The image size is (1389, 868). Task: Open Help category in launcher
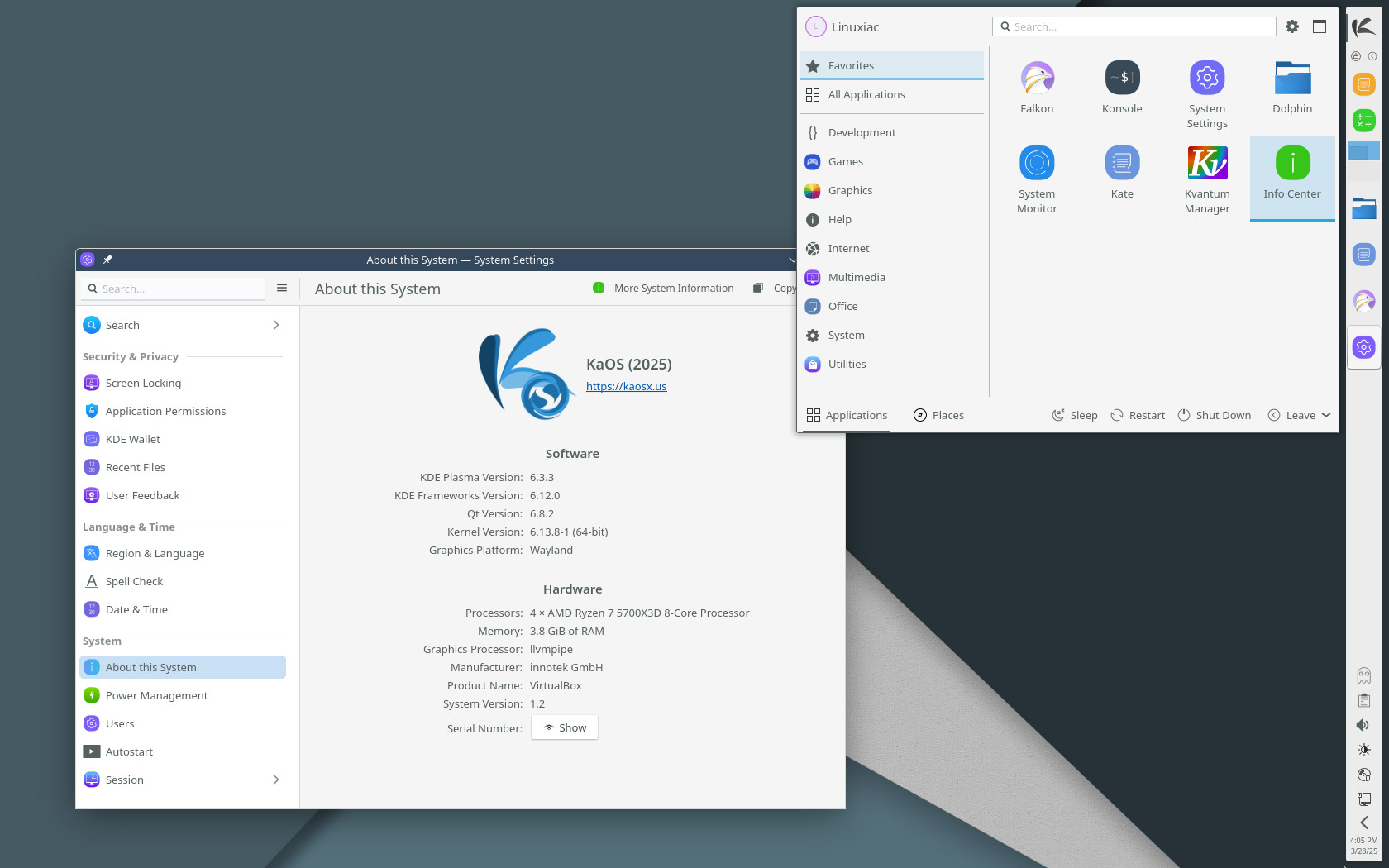892,219
